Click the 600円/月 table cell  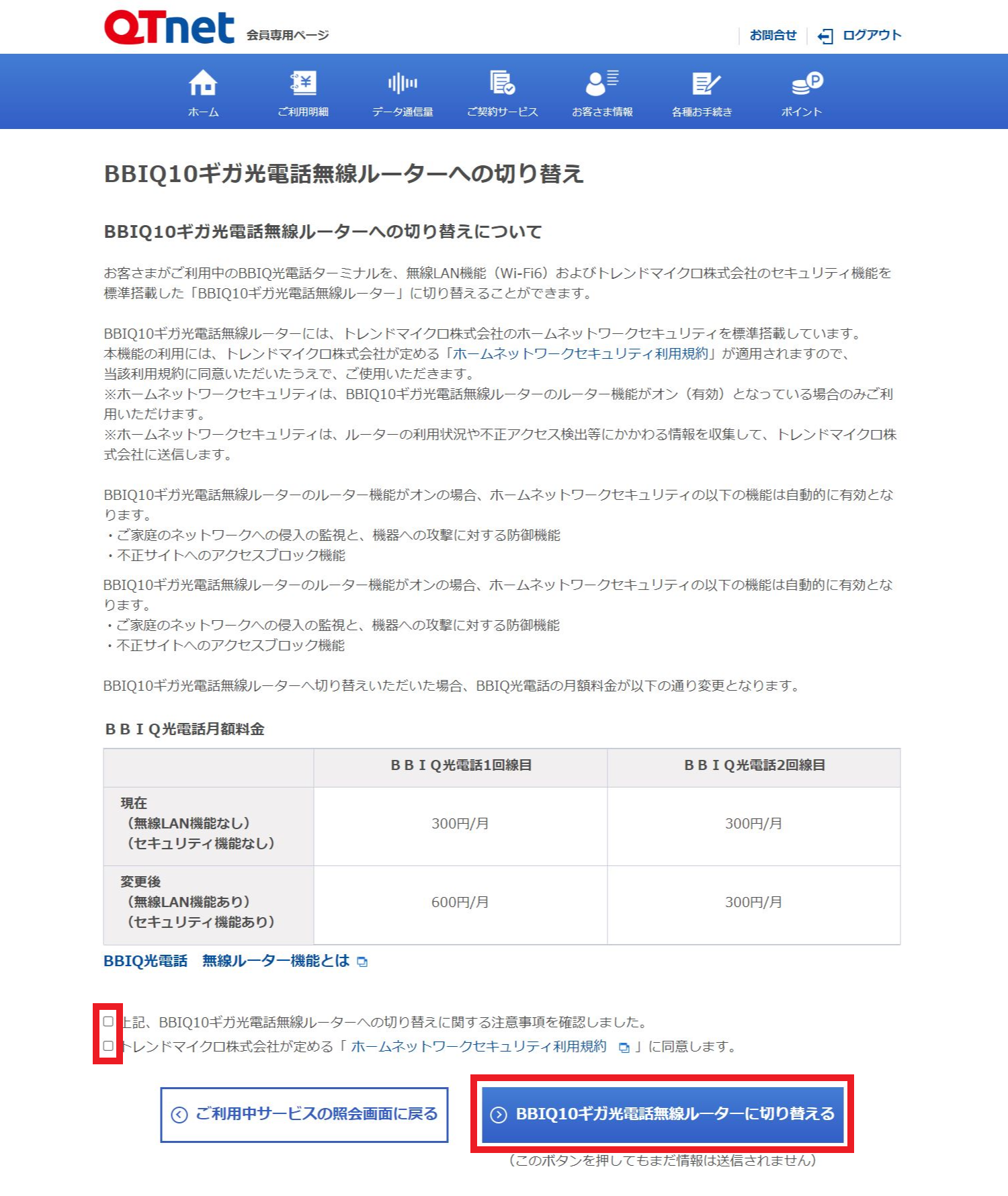pyautogui.click(x=460, y=905)
